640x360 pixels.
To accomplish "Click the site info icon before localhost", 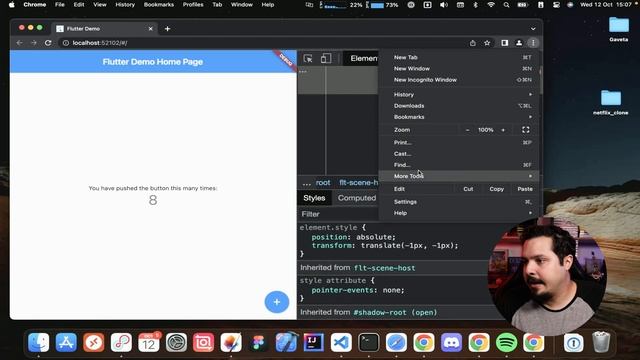I will point(65,43).
